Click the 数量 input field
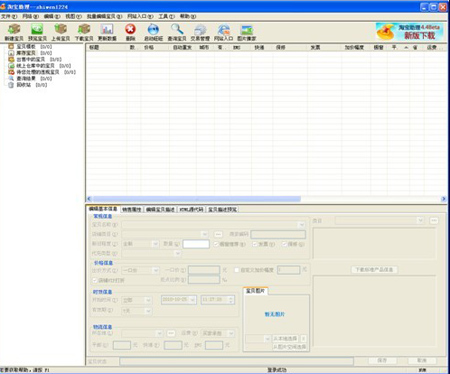Viewport: 450px width, 374px height. coord(196,244)
